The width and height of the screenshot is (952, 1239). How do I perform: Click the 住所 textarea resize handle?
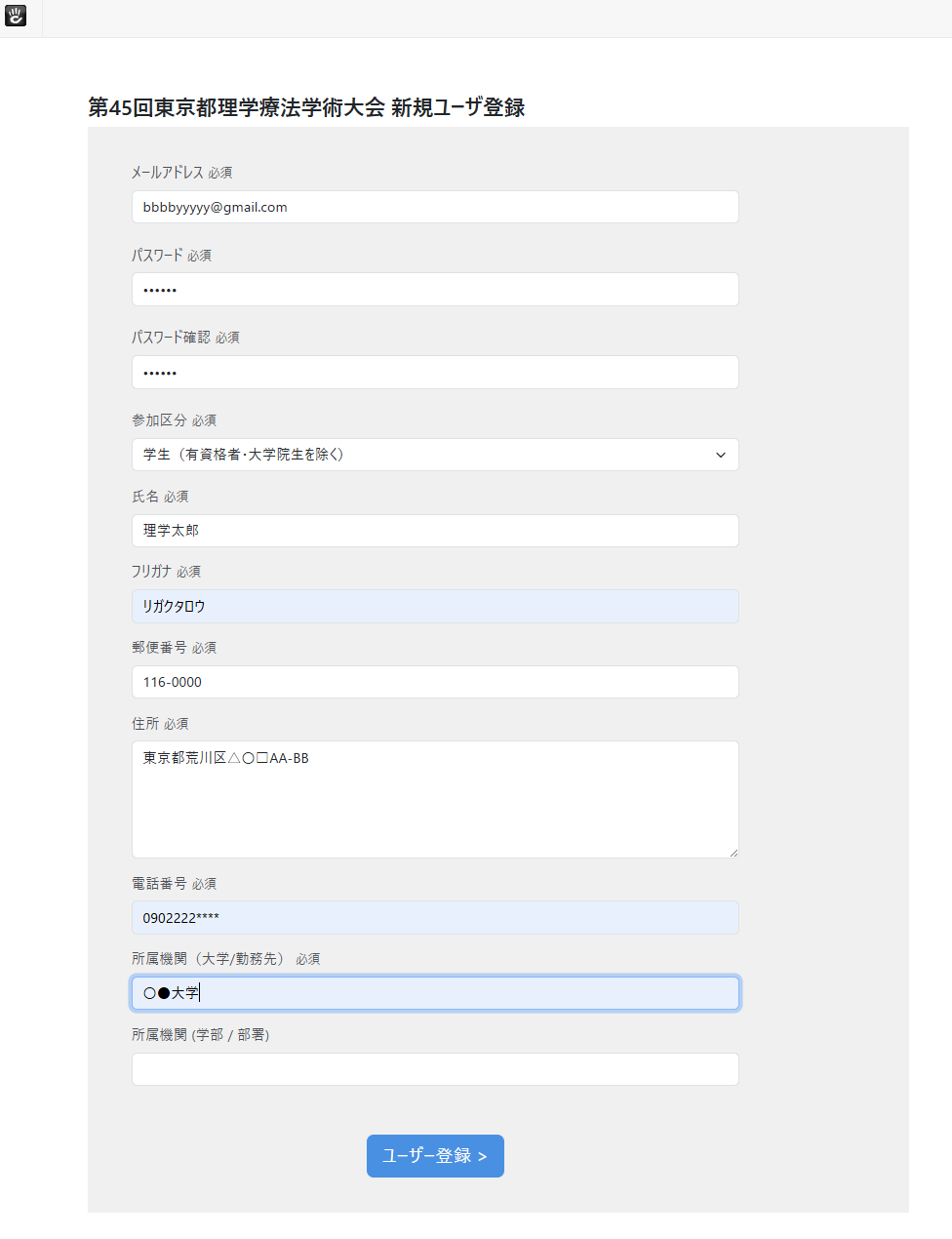click(734, 853)
